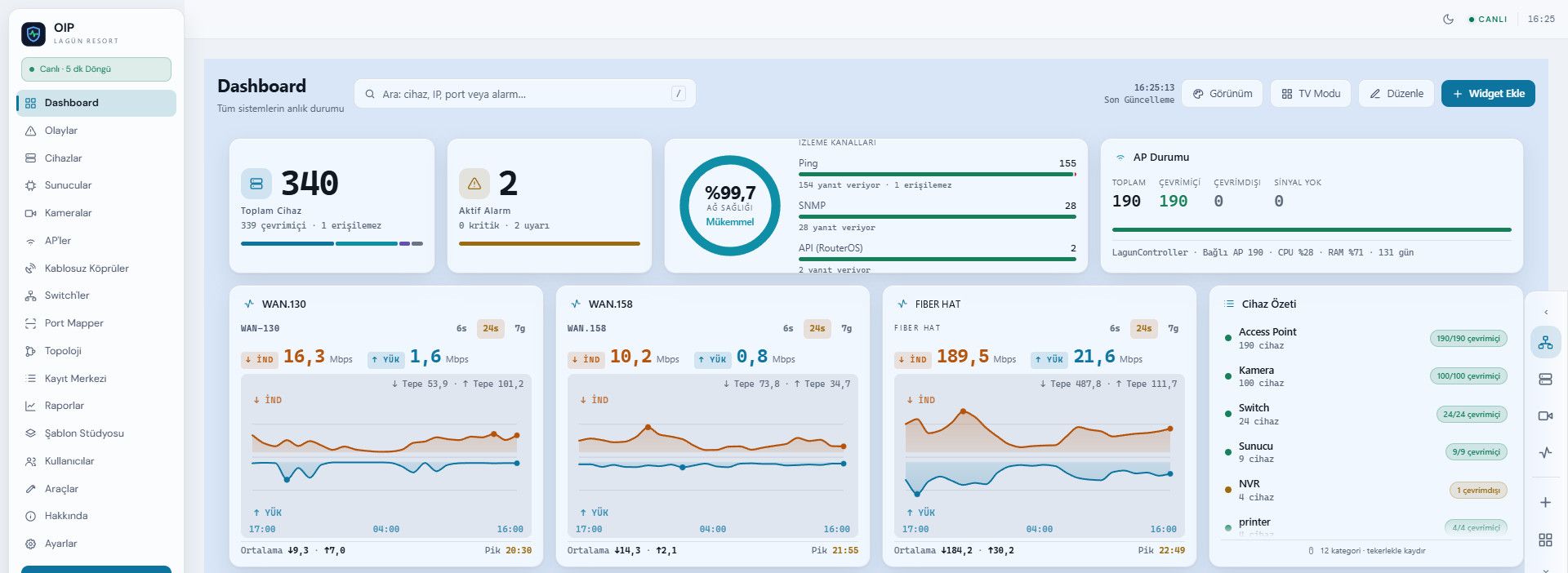Select the 6s range on WAN.130 chart
The image size is (1568, 573).
point(461,328)
